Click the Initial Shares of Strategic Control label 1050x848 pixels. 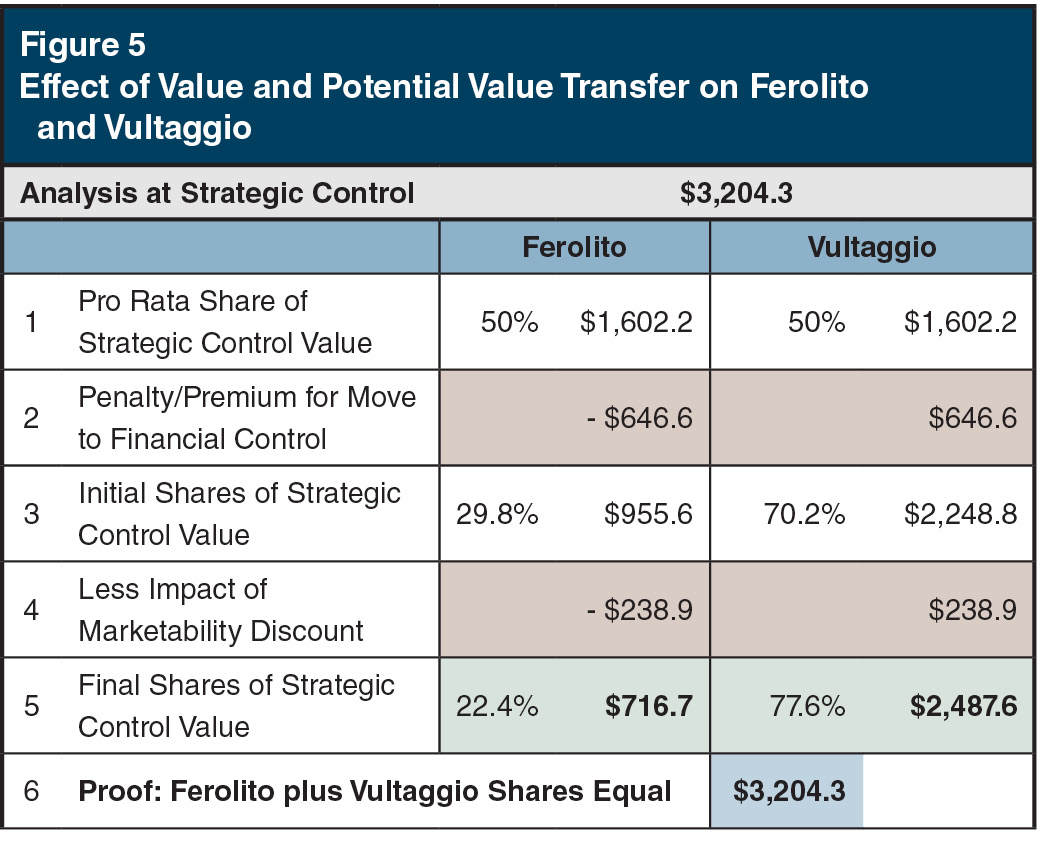[x=239, y=514]
